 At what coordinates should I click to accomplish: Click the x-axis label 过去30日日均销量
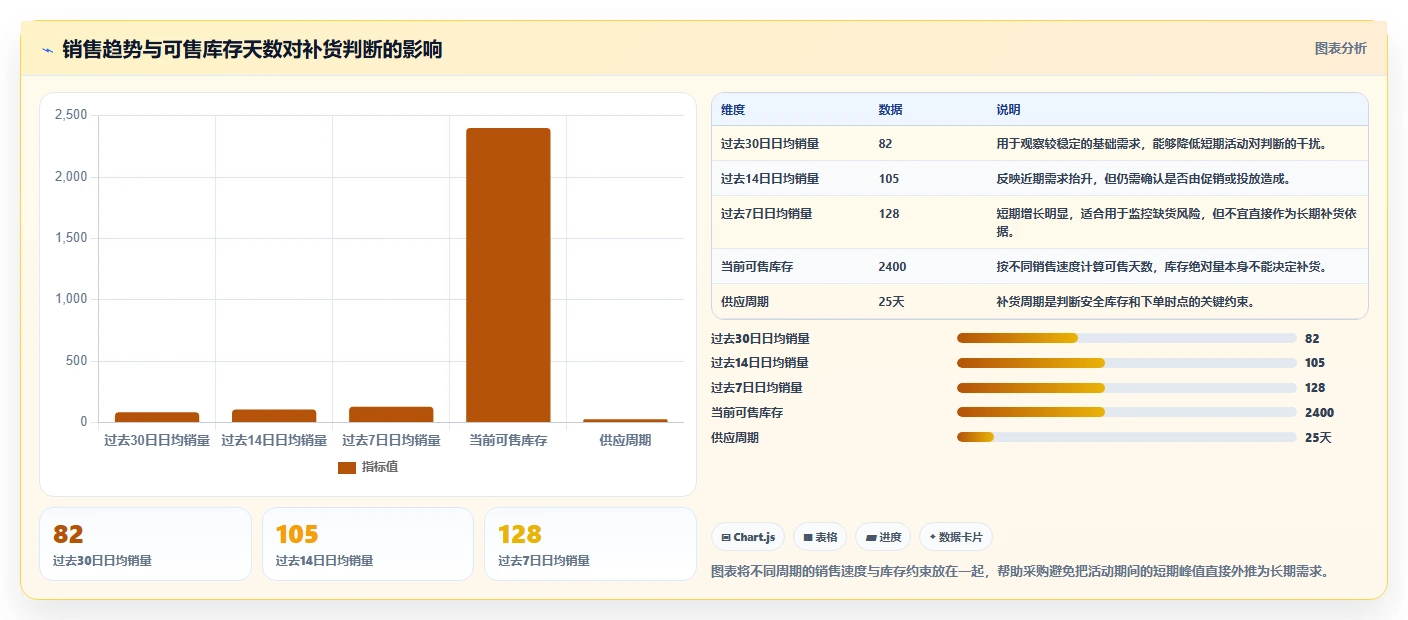click(x=157, y=440)
